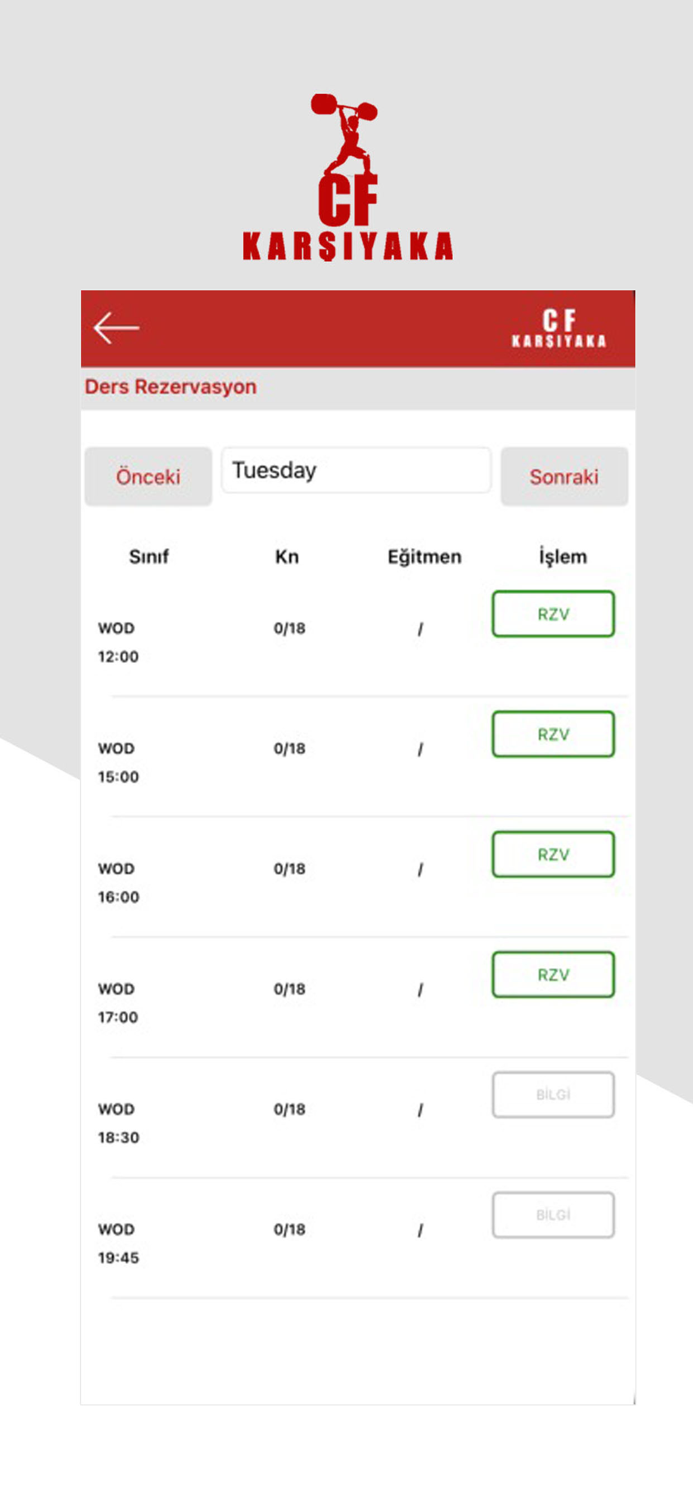693x1500 pixels.
Task: Select the WOD 19:45 class row label
Action: coord(118,1244)
